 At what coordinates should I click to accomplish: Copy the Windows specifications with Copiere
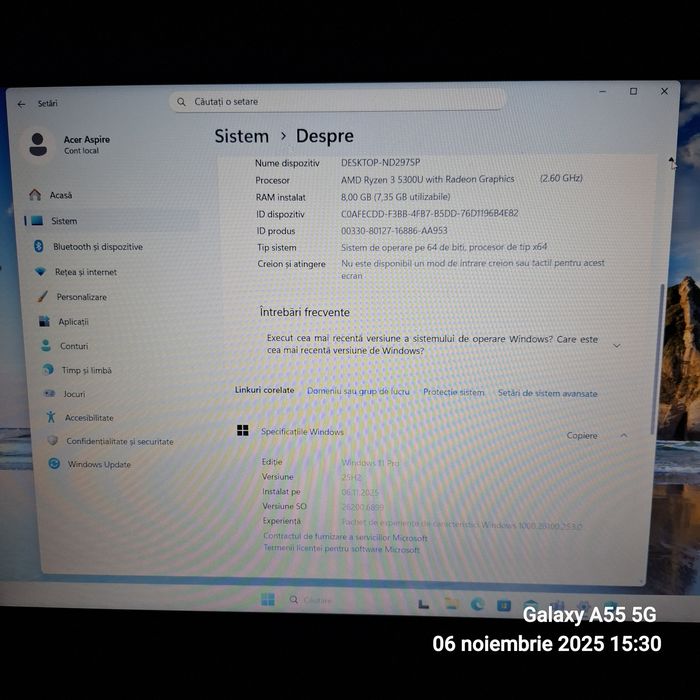pos(582,435)
